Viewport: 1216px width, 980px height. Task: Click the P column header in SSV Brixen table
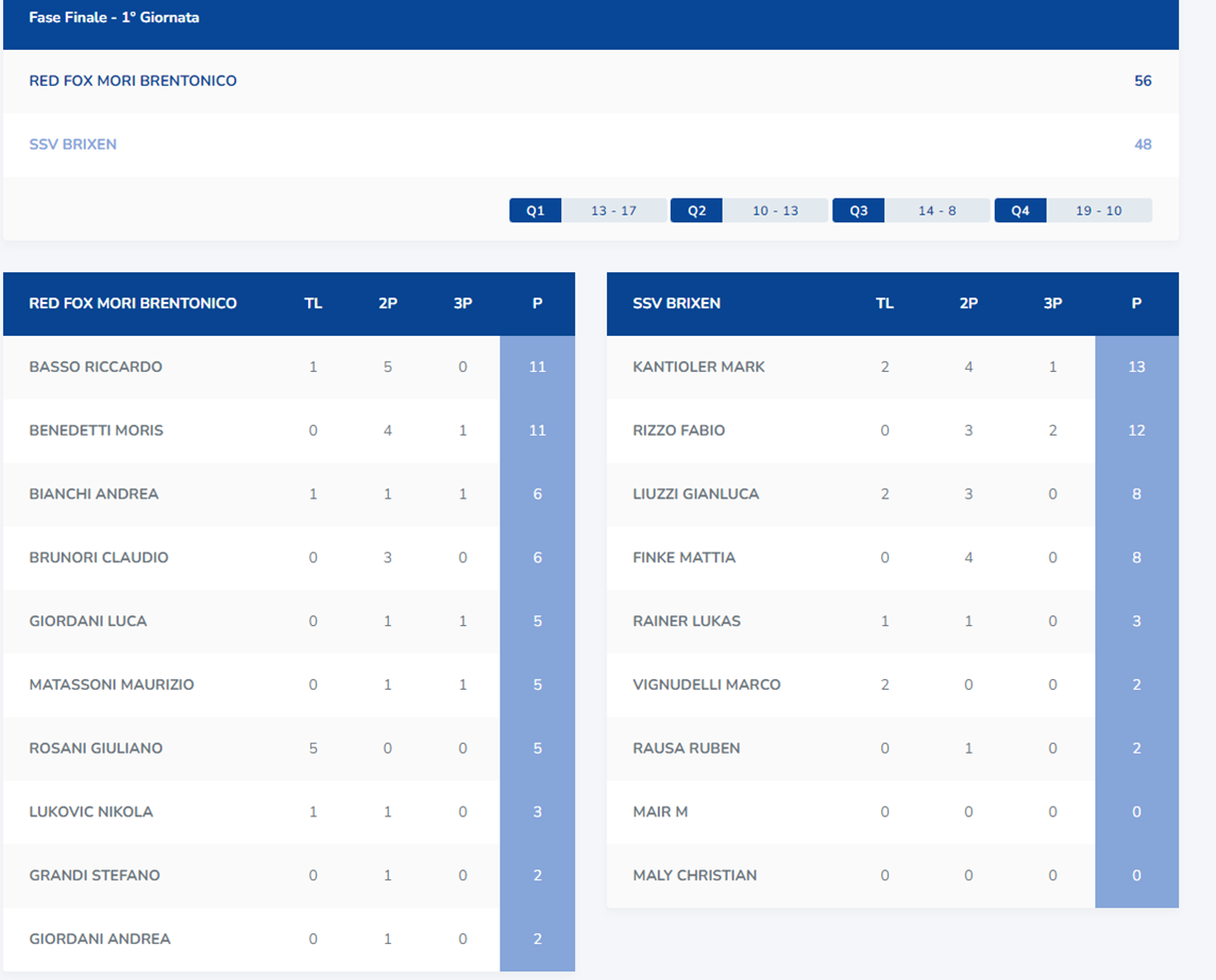click(1136, 303)
